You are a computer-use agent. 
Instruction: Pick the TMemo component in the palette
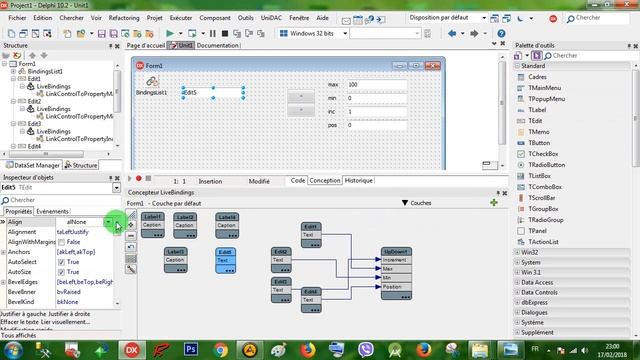coord(539,132)
